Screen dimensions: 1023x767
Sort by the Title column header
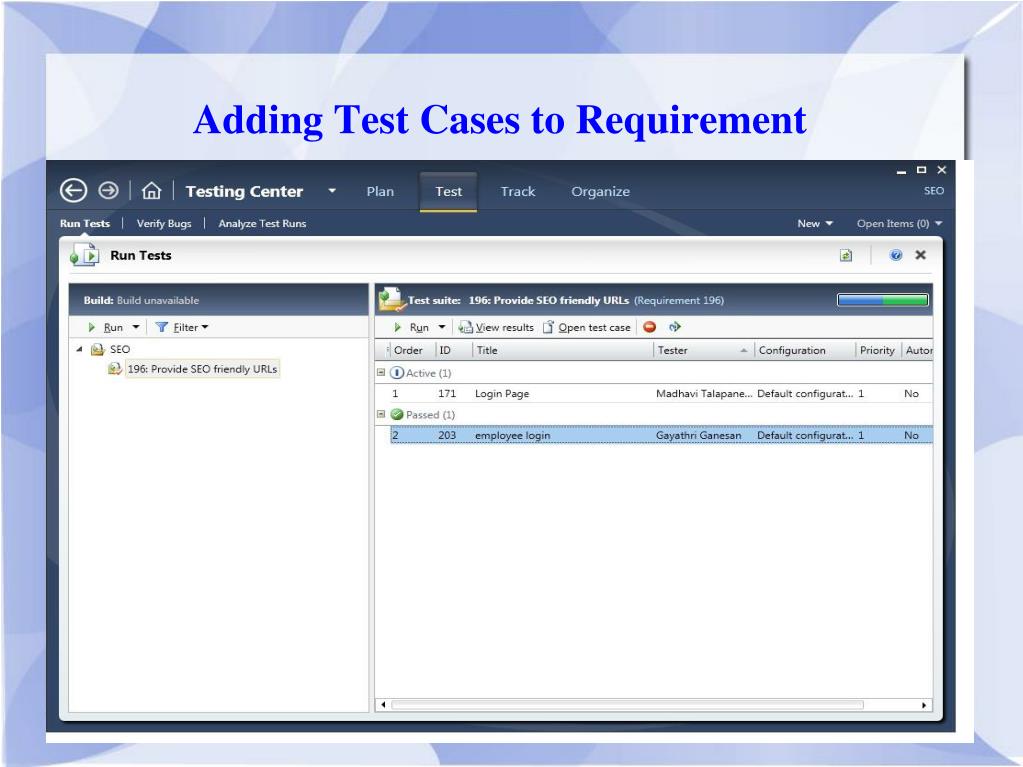click(562, 350)
